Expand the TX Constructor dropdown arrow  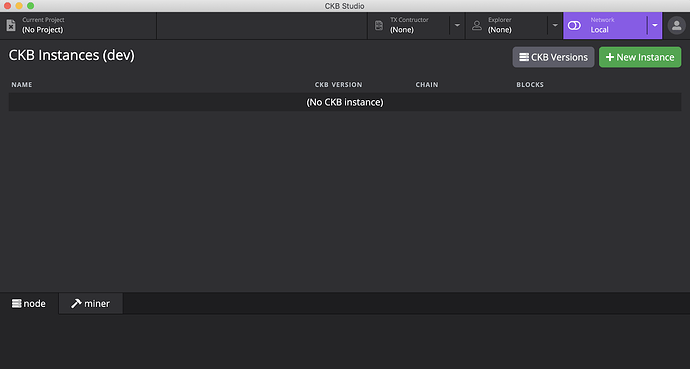(457, 26)
